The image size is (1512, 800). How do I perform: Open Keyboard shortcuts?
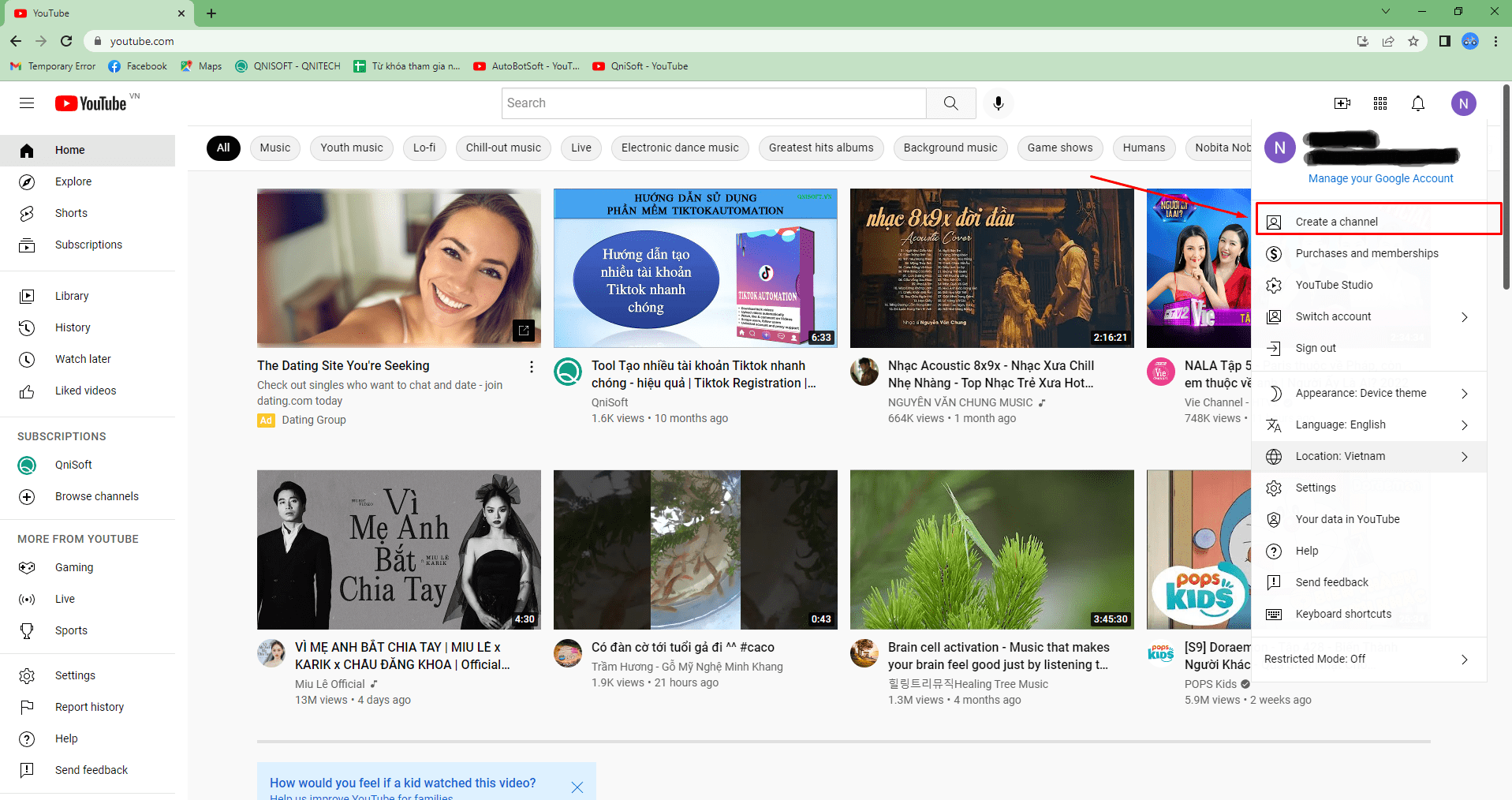pyautogui.click(x=1369, y=614)
